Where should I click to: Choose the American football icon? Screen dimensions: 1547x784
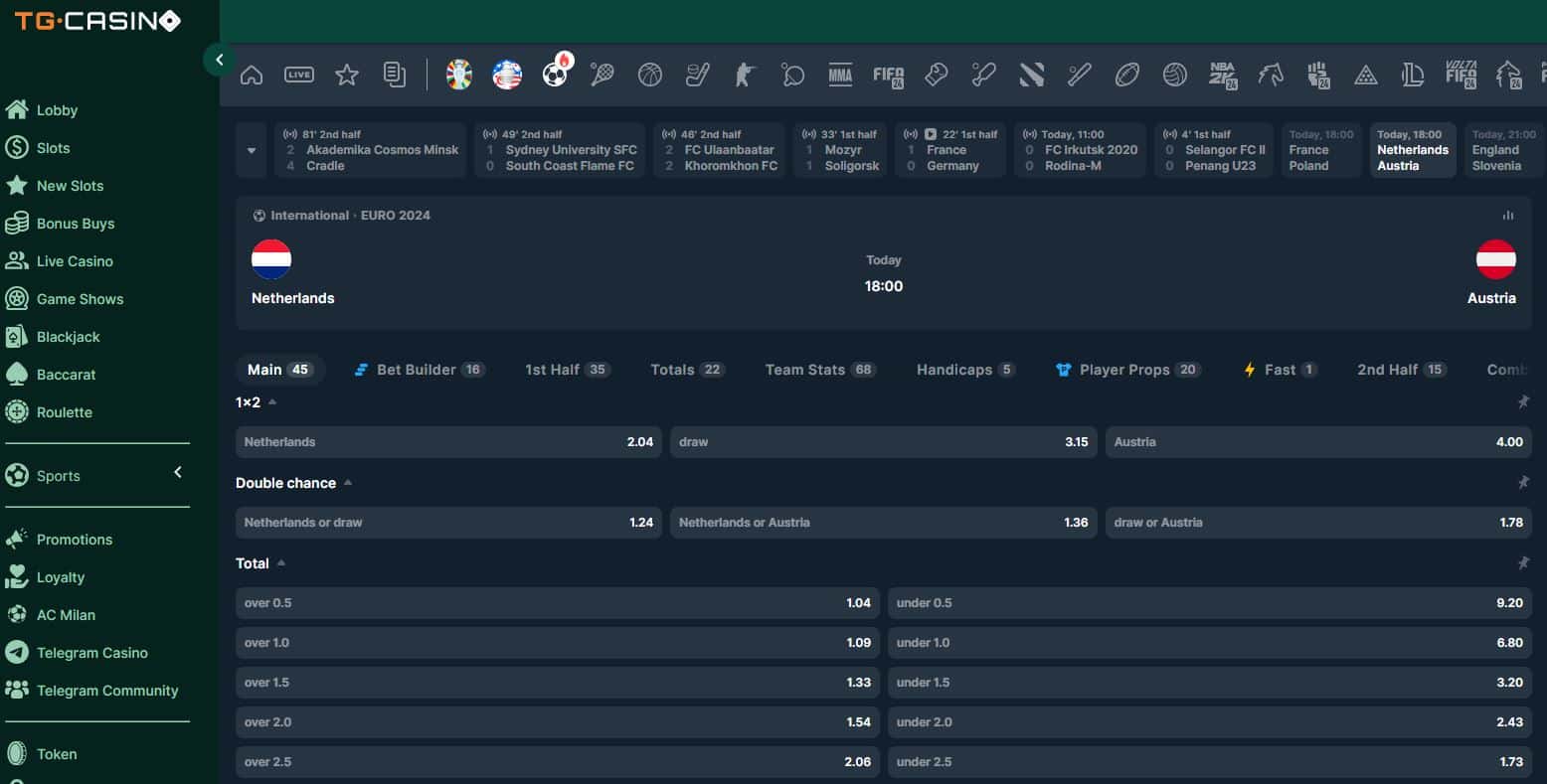pos(1127,75)
